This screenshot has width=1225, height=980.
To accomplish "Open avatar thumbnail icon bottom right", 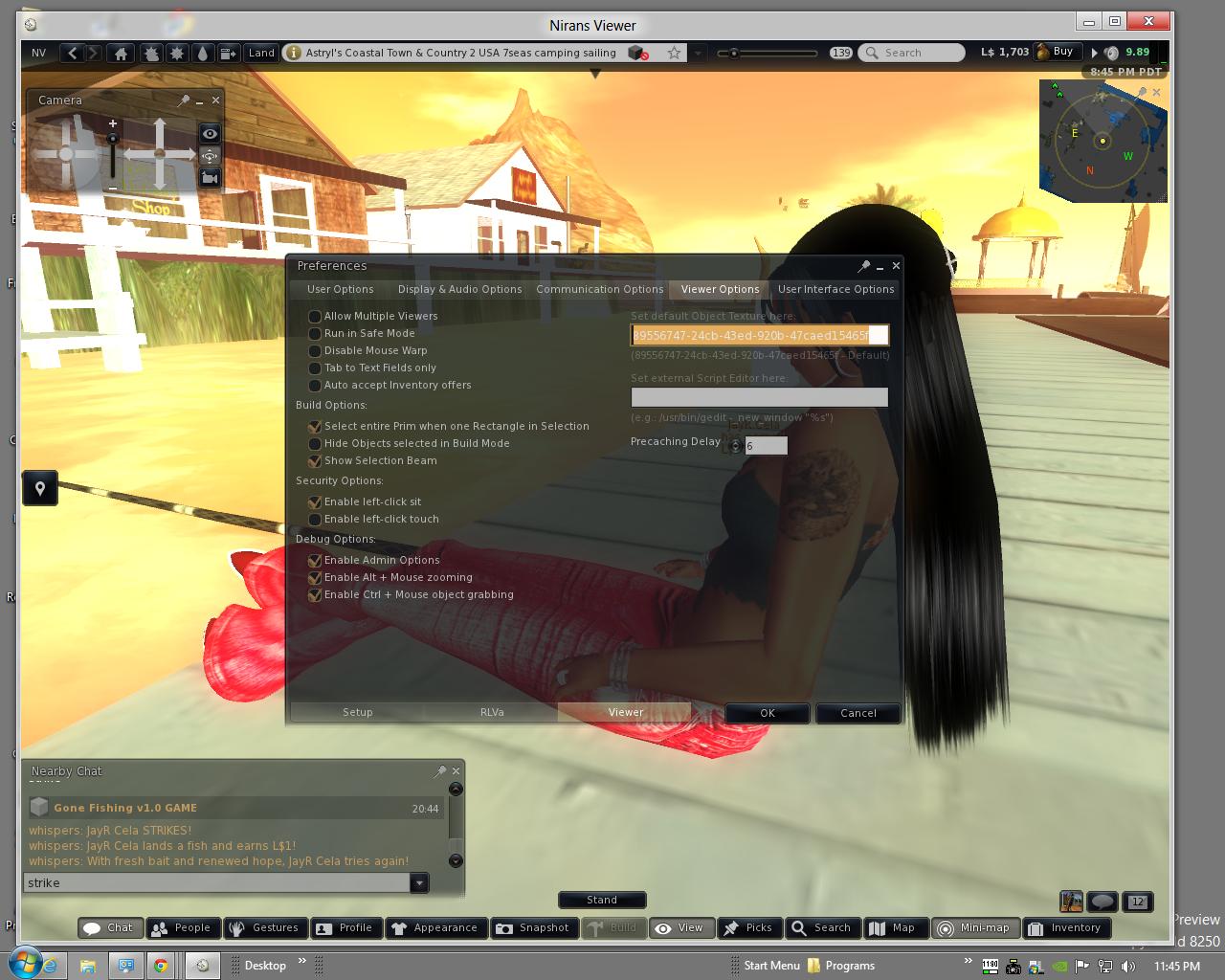I will pos(1071,902).
